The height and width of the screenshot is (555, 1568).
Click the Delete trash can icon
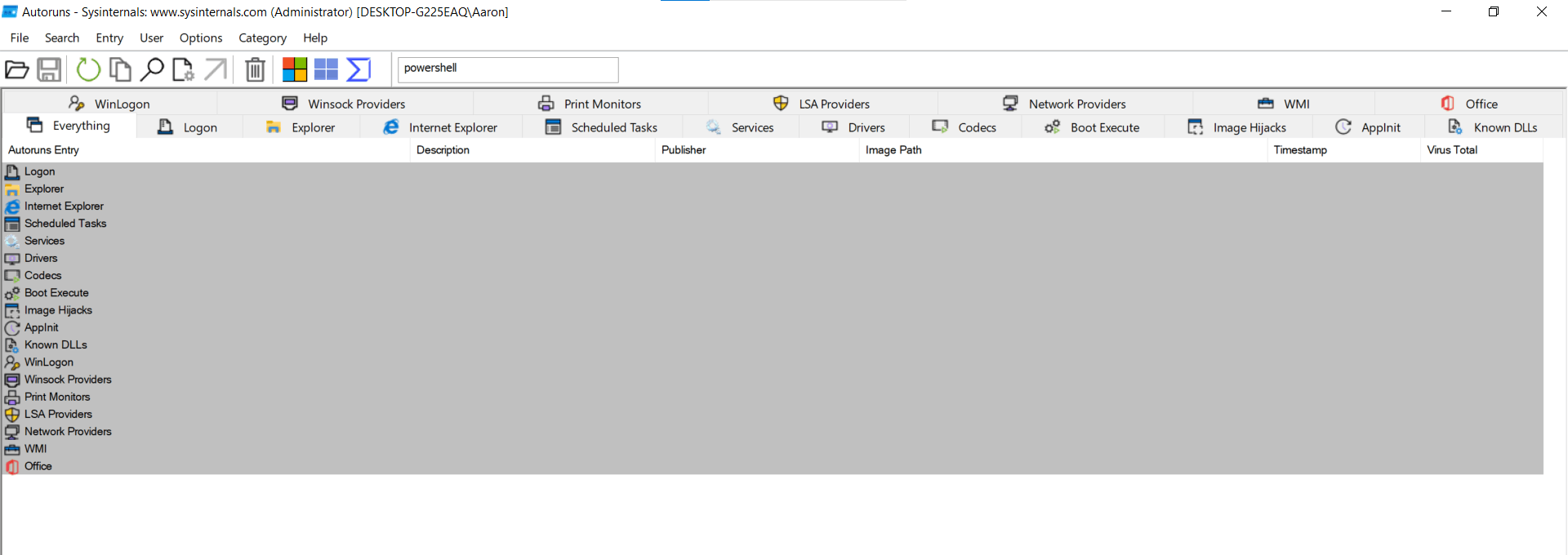(x=255, y=70)
